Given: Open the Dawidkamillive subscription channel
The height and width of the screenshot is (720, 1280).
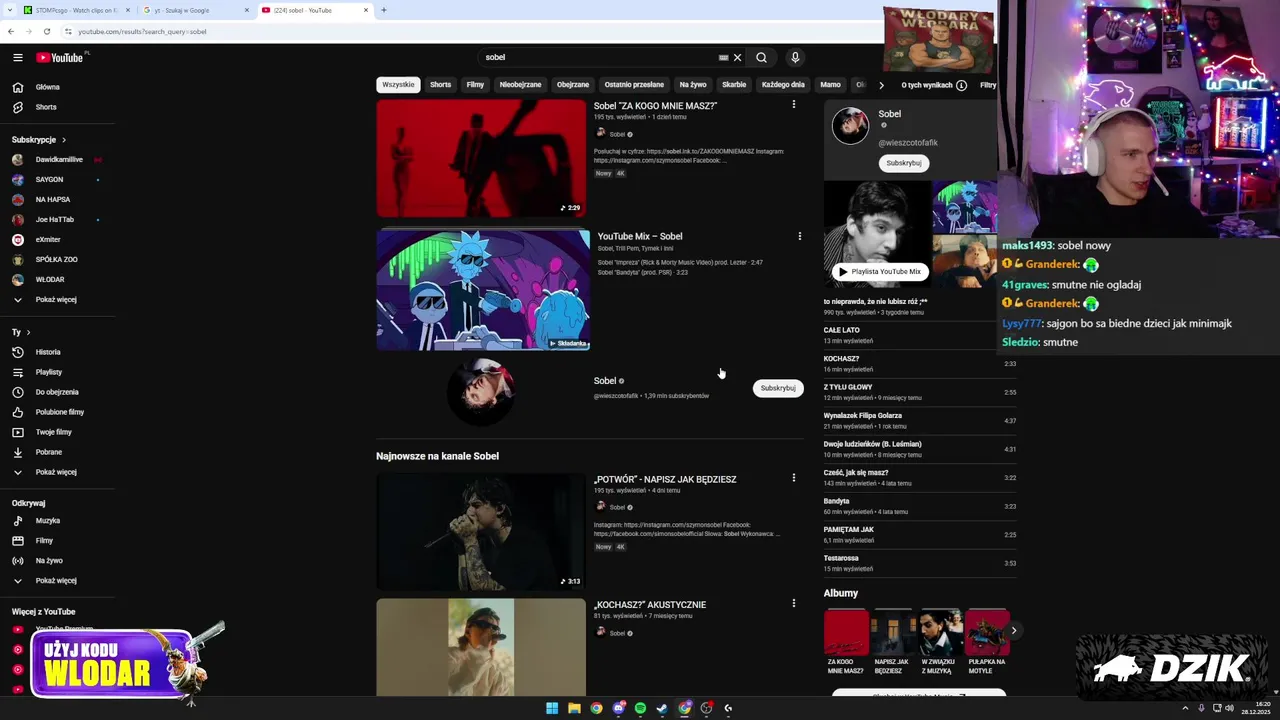Looking at the screenshot, I should (60, 160).
